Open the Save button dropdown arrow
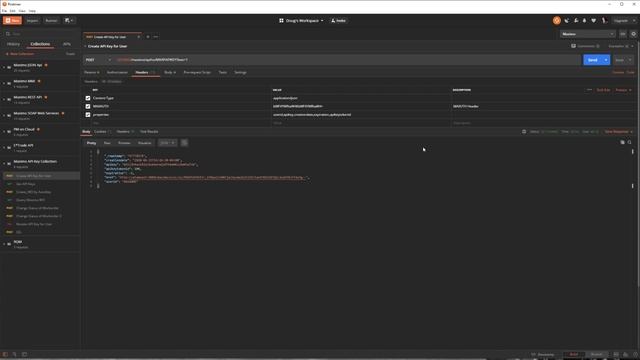The width and height of the screenshot is (640, 360). pos(630,60)
